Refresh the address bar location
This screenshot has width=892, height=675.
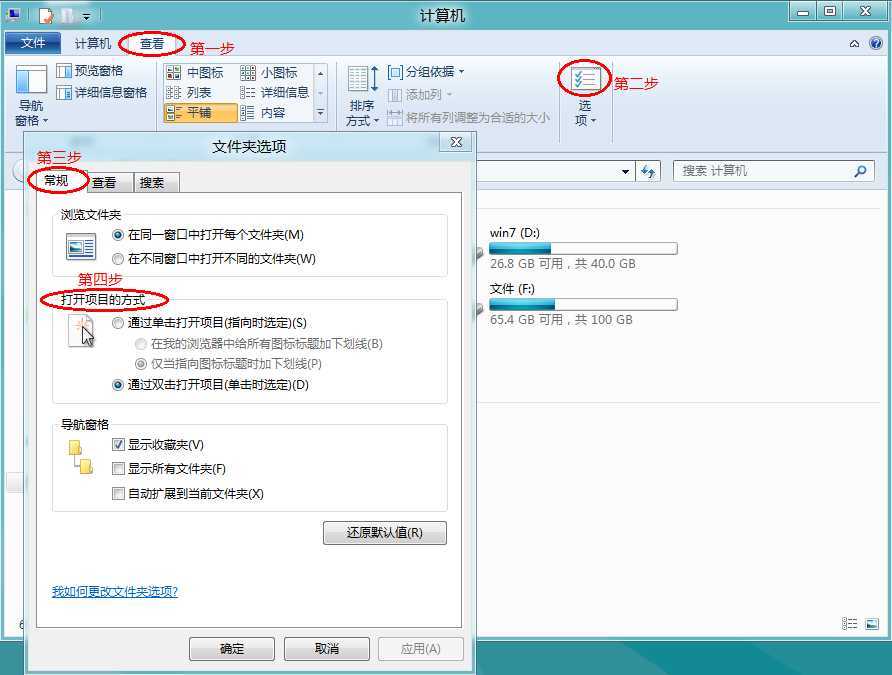tap(648, 171)
